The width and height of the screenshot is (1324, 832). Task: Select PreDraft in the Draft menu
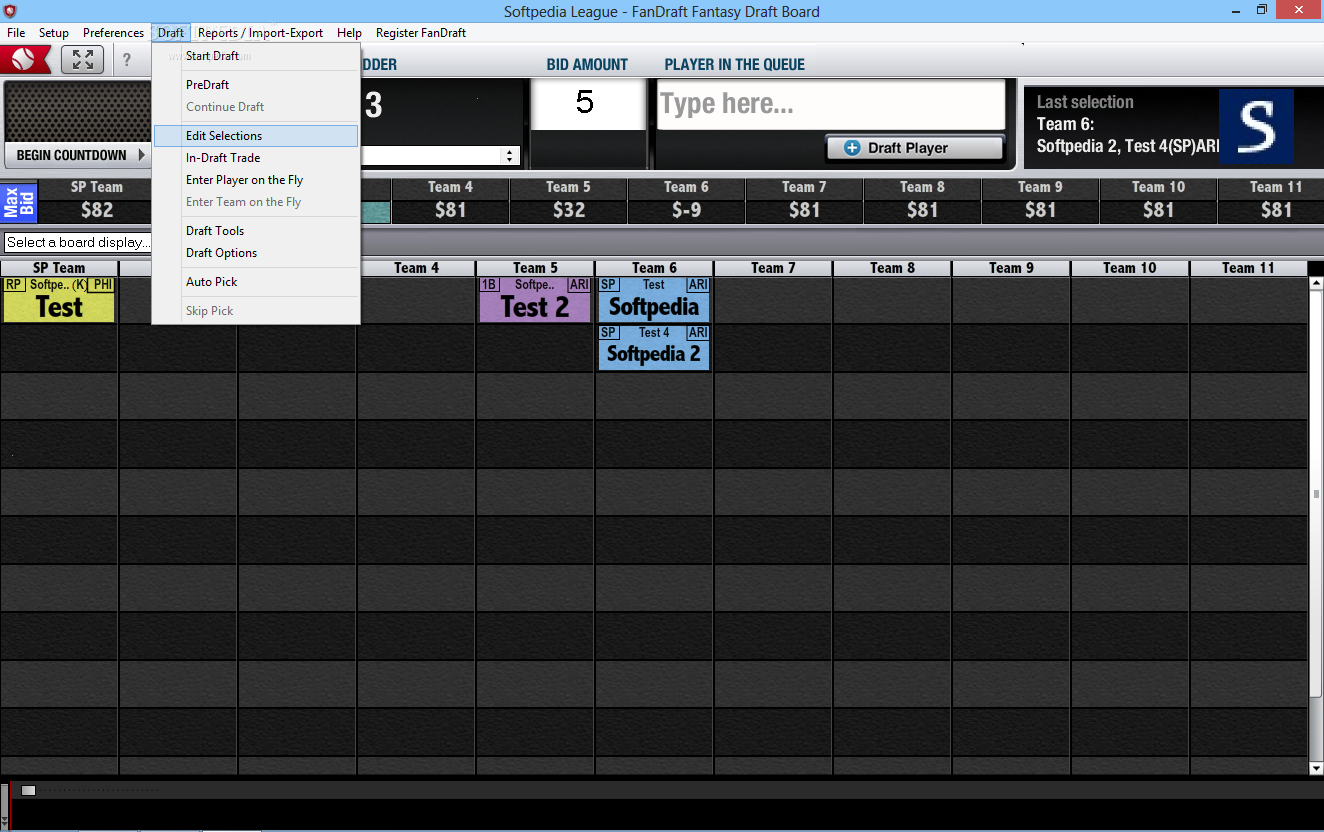256,85
